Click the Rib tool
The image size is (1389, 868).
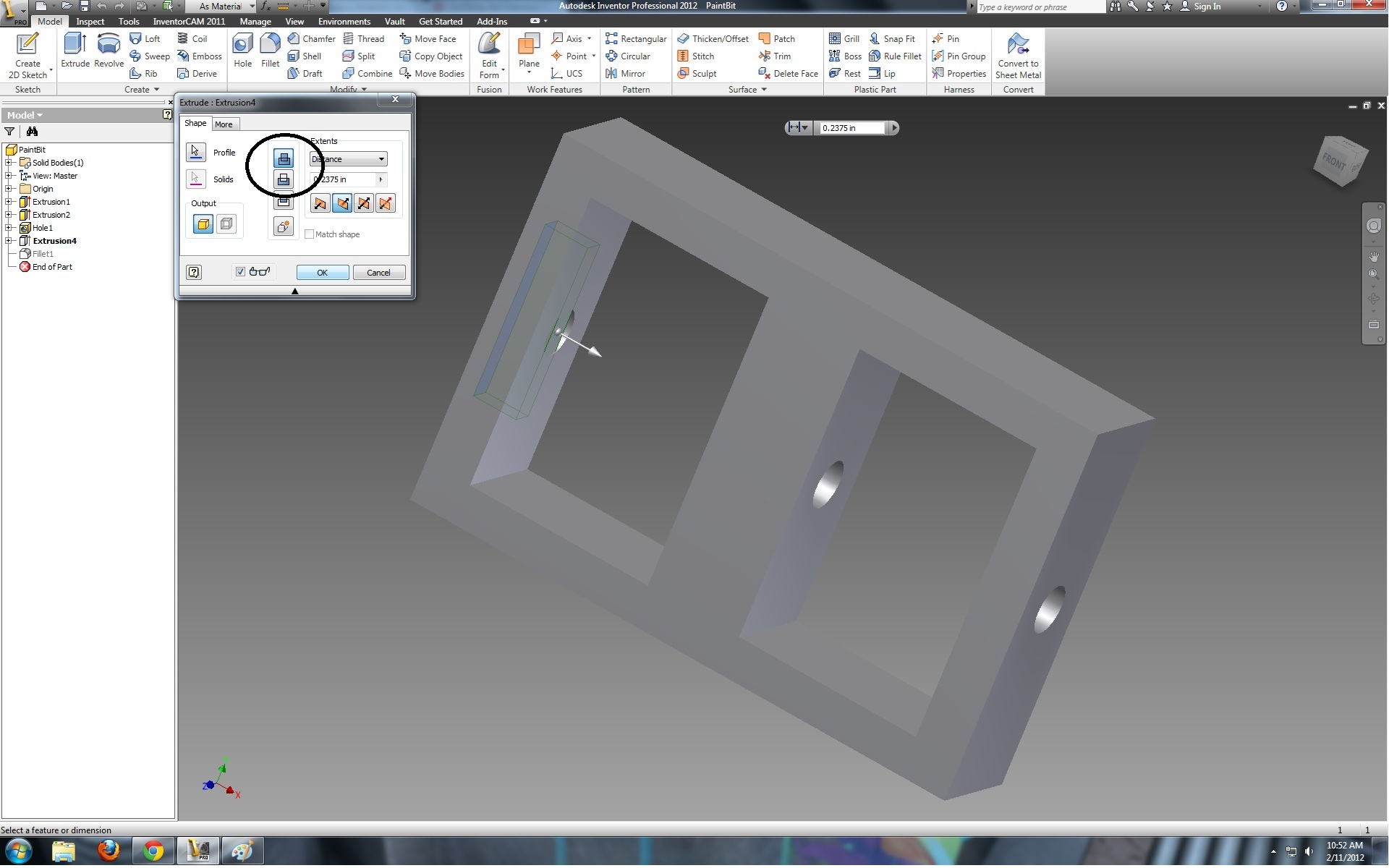coord(143,73)
